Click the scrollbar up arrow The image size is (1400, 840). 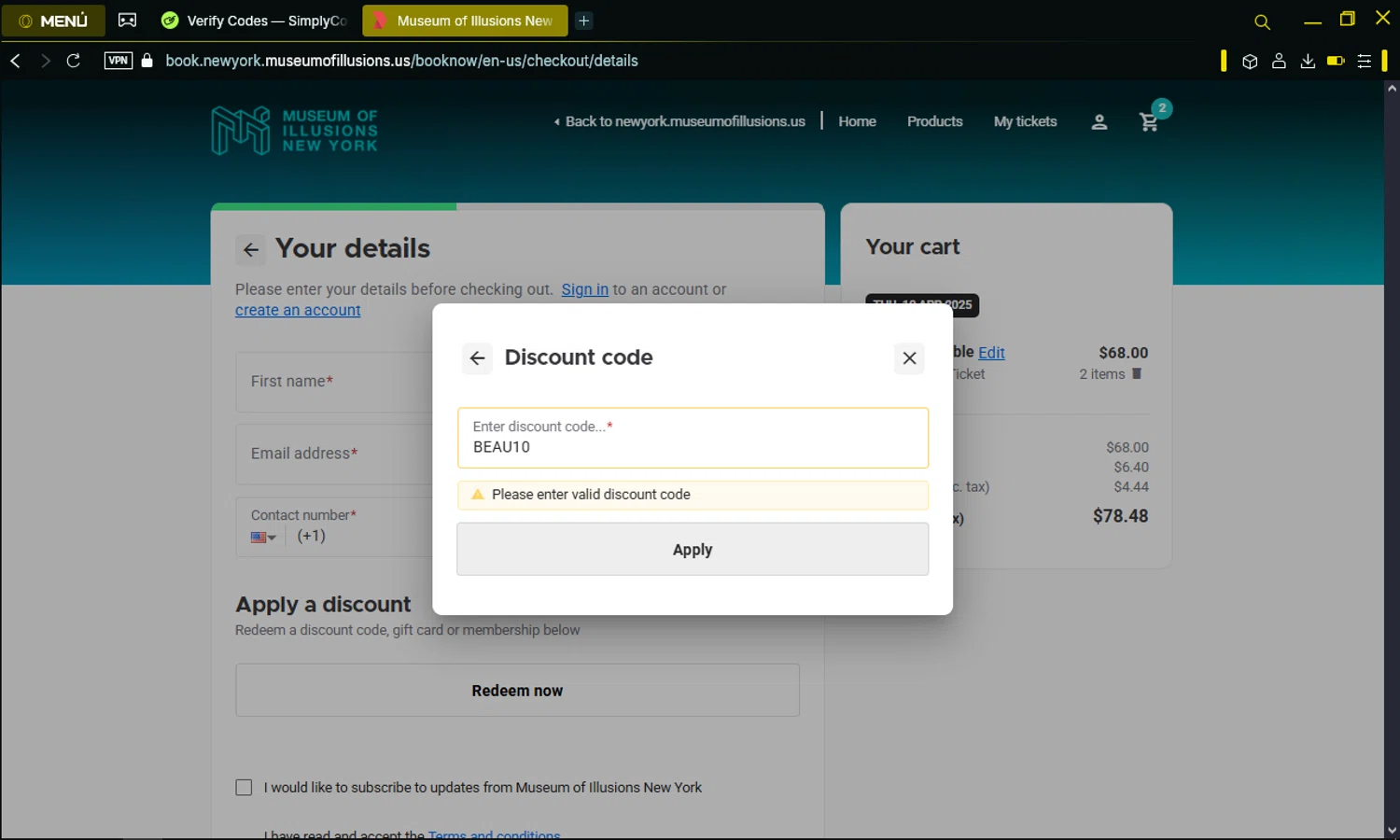pyautogui.click(x=1392, y=89)
